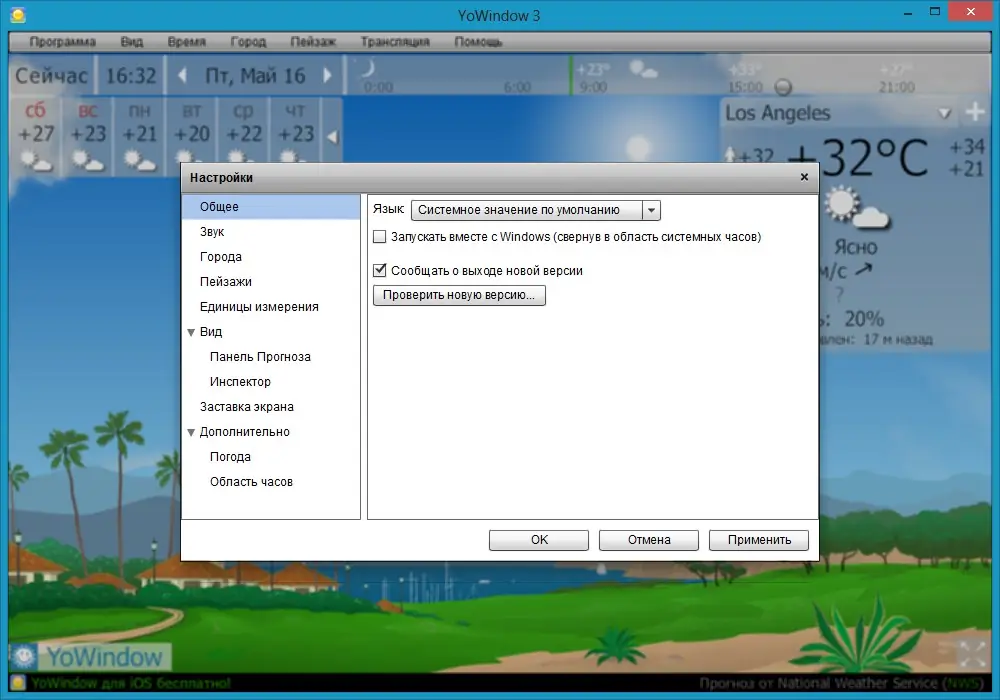Viewport: 1000px width, 700px height.
Task: Confirm settings with OK button
Action: (539, 540)
